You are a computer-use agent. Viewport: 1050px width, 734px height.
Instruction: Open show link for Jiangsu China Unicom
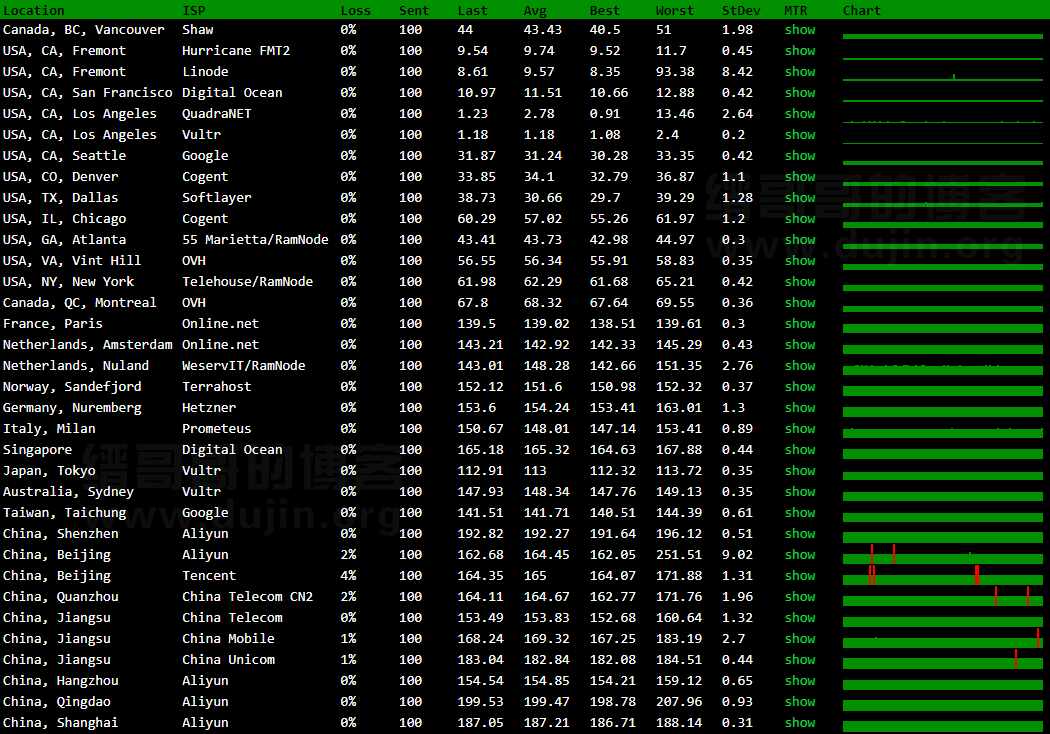point(800,660)
